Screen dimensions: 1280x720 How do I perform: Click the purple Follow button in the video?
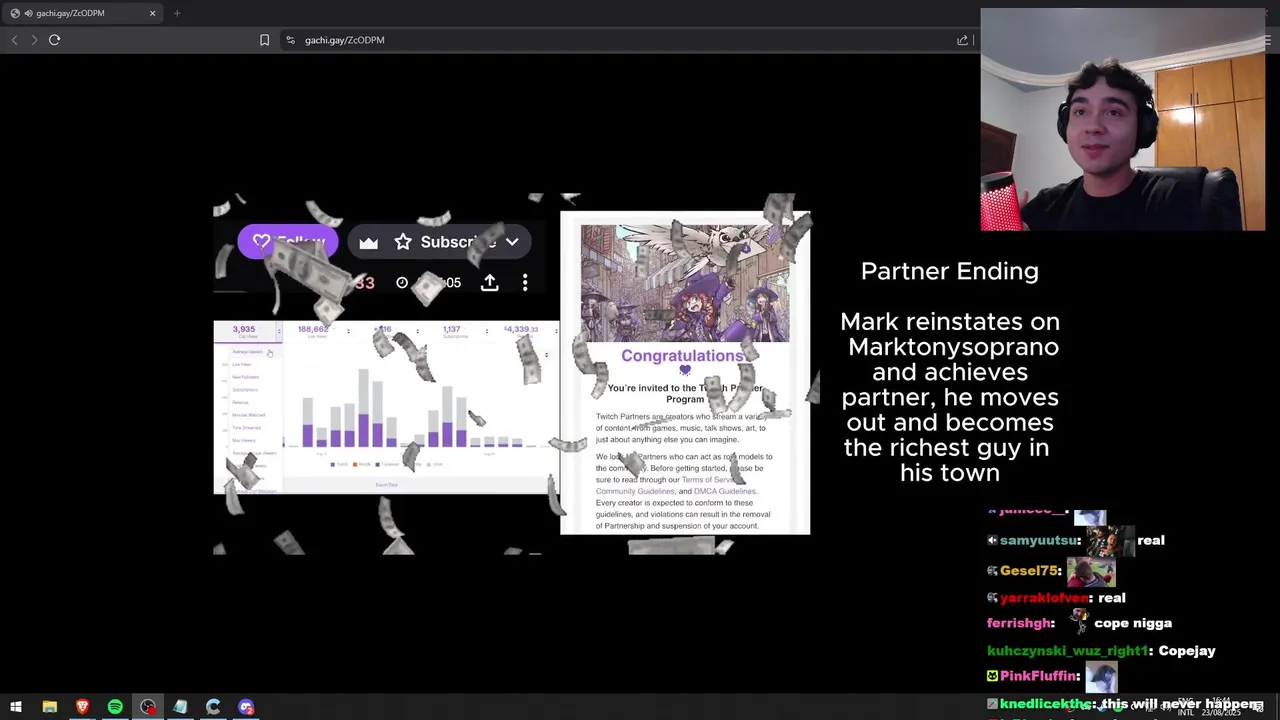[288, 242]
